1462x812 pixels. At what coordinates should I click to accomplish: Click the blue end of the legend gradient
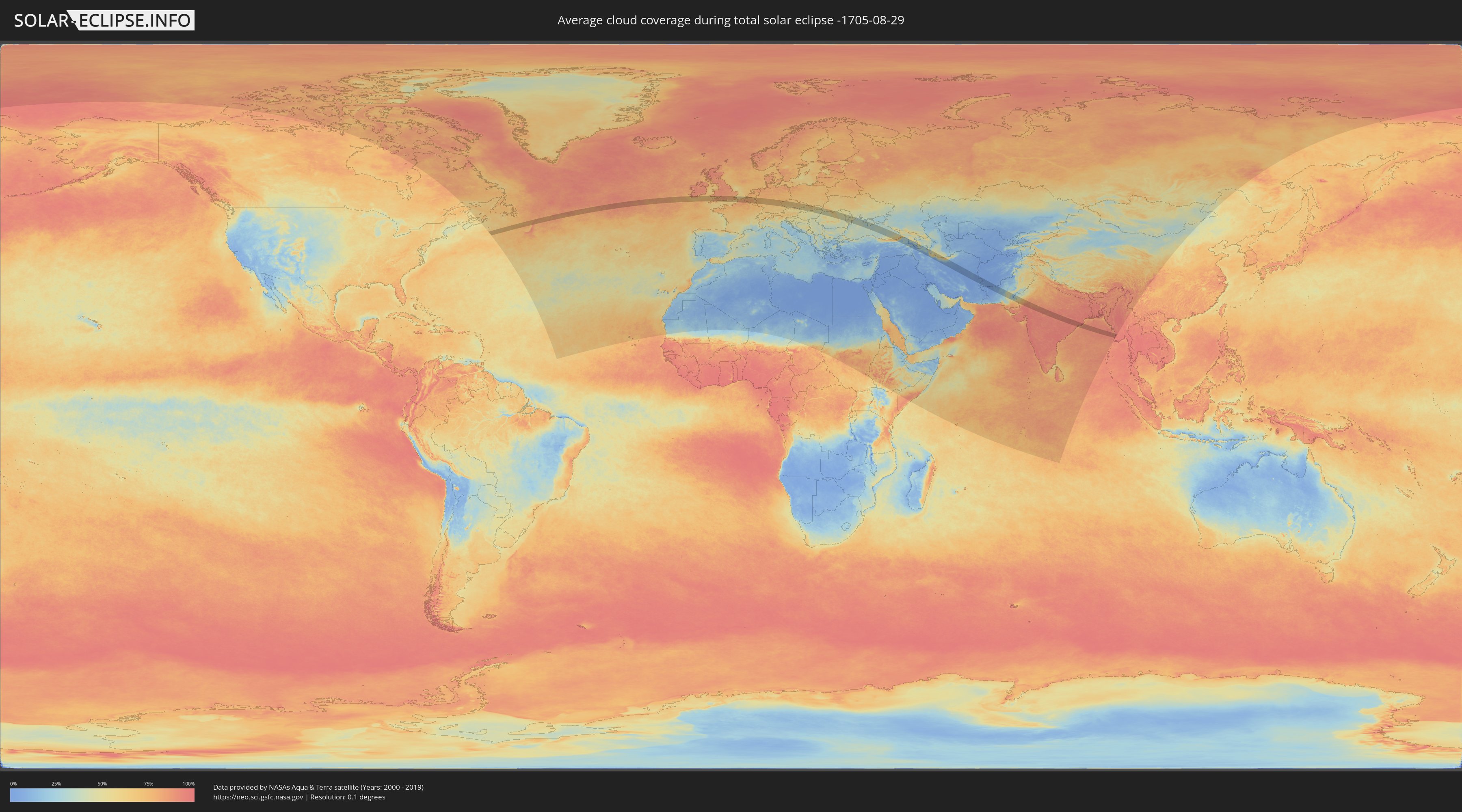click(x=15, y=795)
